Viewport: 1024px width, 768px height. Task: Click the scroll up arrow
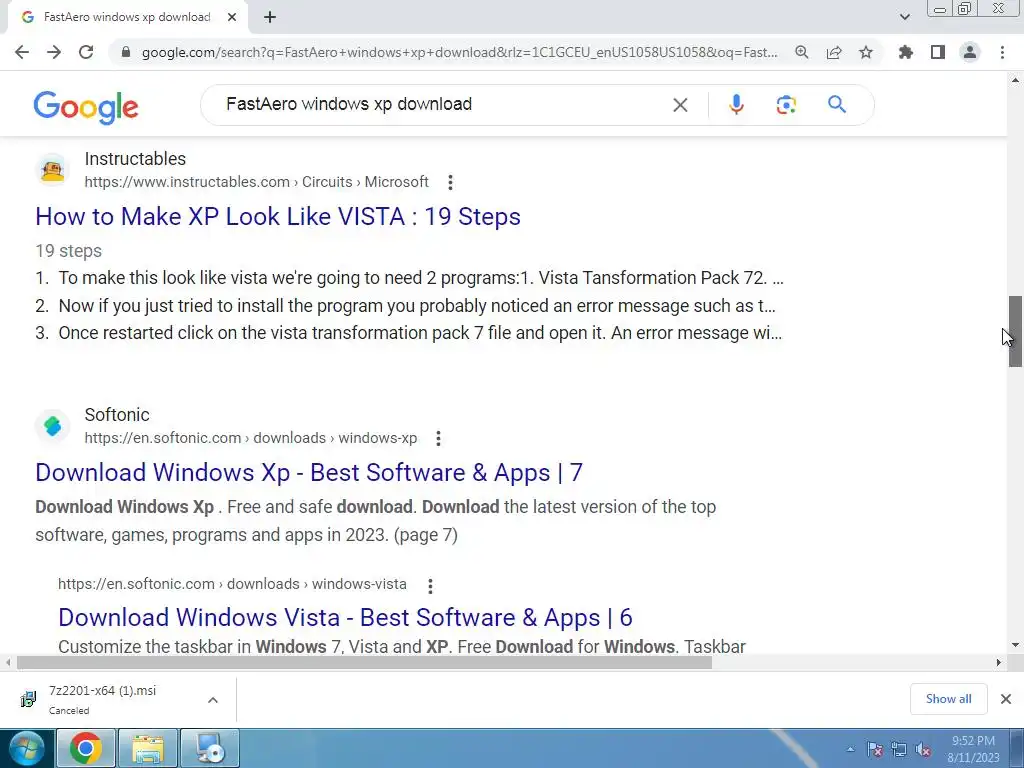tap(1015, 80)
